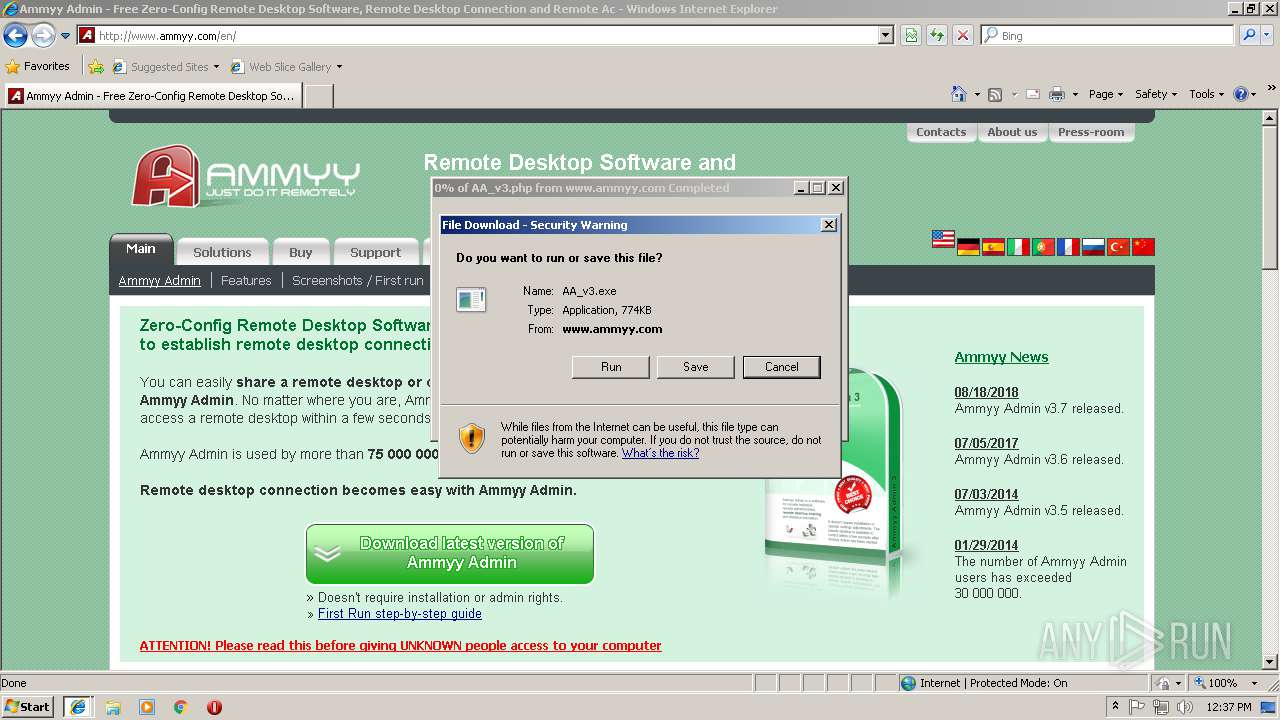This screenshot has height=720, width=1280.
Task: Select the Portuguese flag
Action: [1043, 247]
